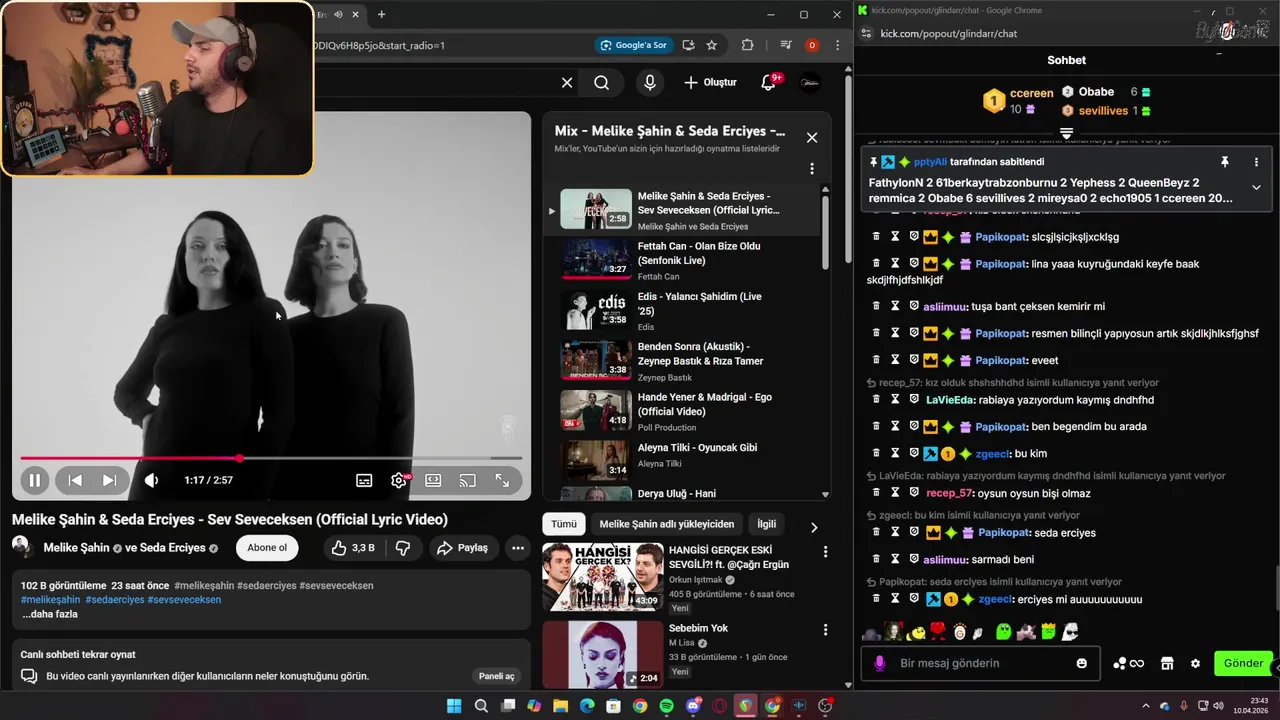The width and height of the screenshot is (1280, 720).
Task: Open Discord from the taskbar
Action: [694, 706]
